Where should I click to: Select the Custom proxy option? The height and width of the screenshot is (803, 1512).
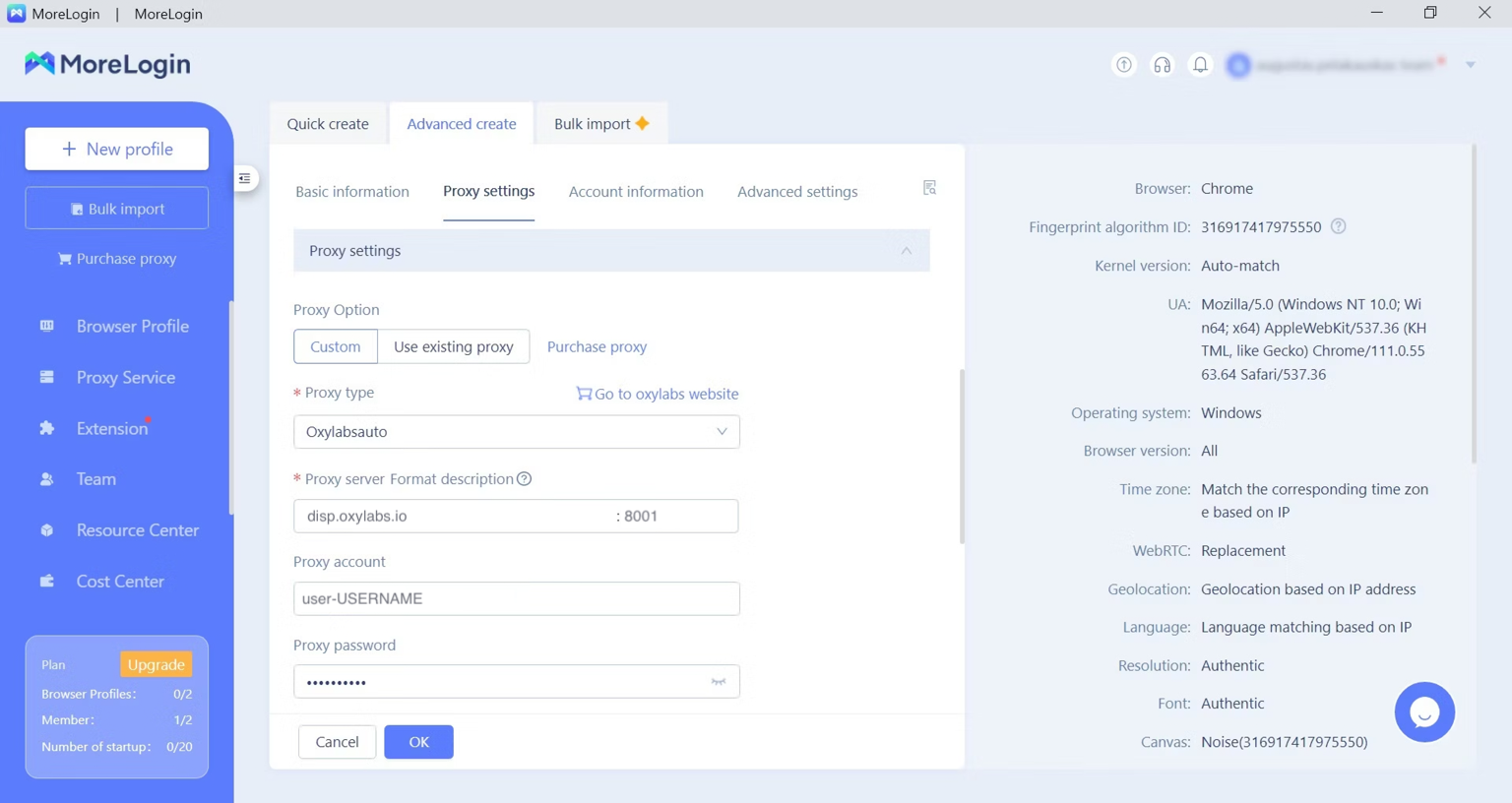[335, 346]
